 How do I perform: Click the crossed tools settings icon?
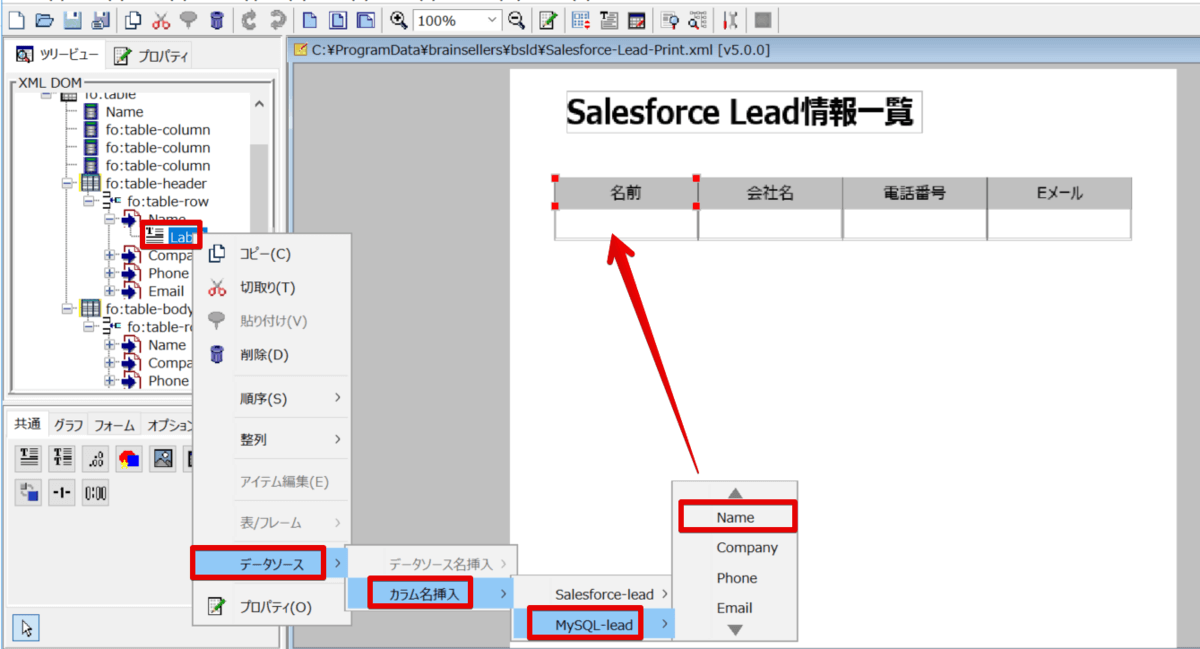tap(731, 19)
